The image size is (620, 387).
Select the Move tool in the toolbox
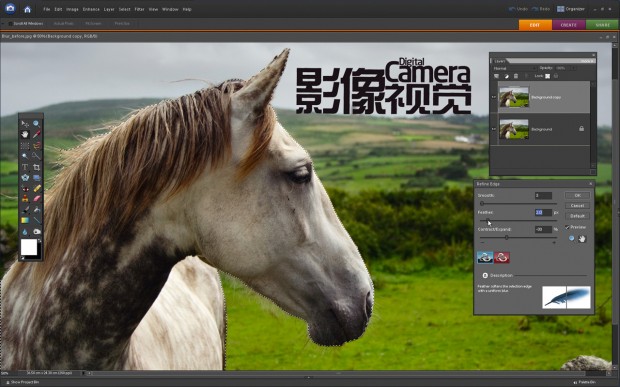point(25,123)
